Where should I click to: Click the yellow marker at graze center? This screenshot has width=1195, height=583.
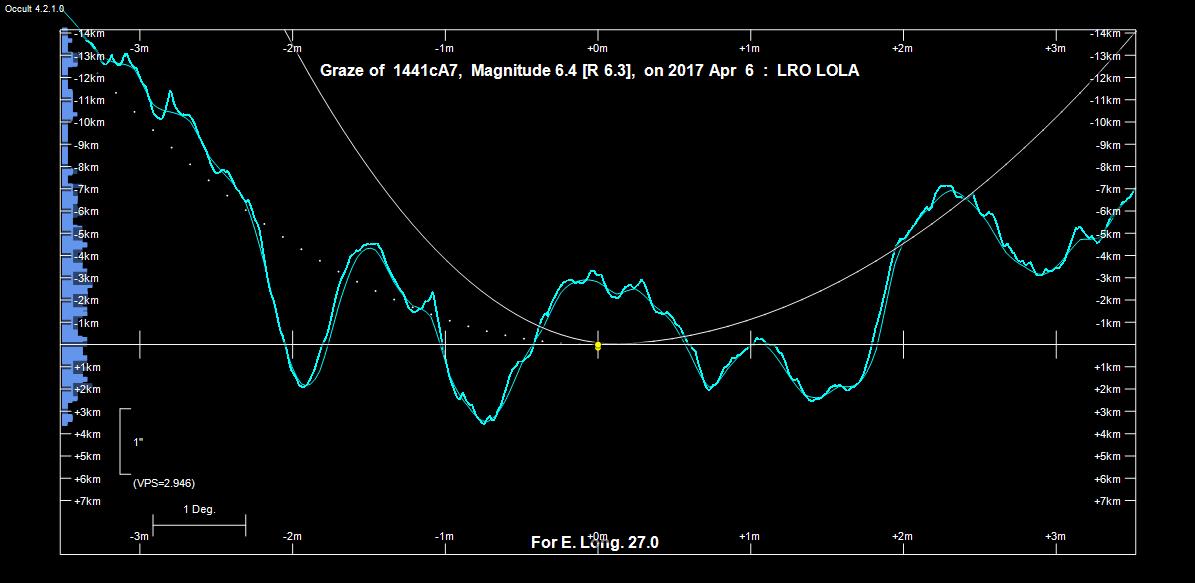598,346
